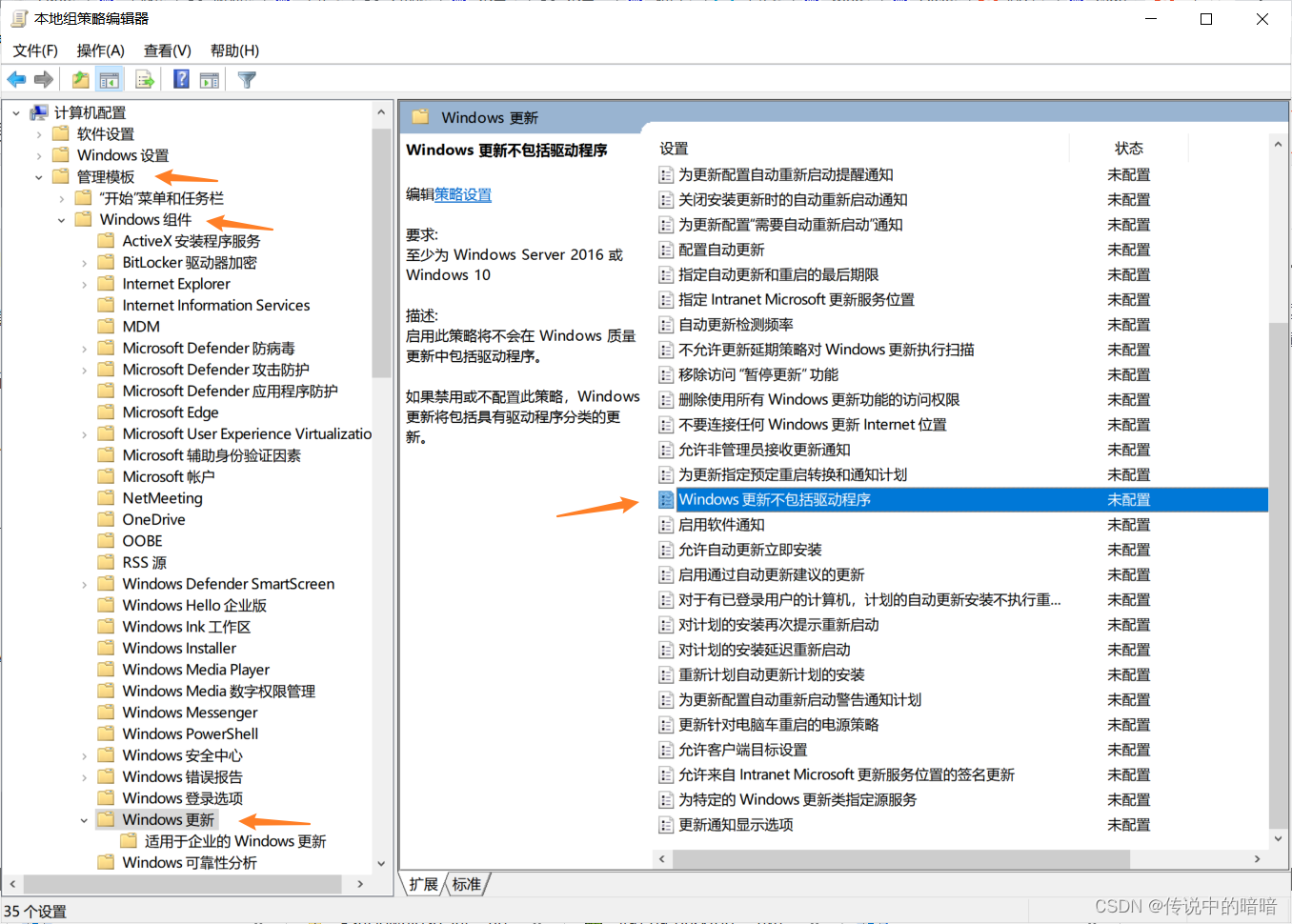Click the policy icon beside 配置自动更新

point(666,250)
